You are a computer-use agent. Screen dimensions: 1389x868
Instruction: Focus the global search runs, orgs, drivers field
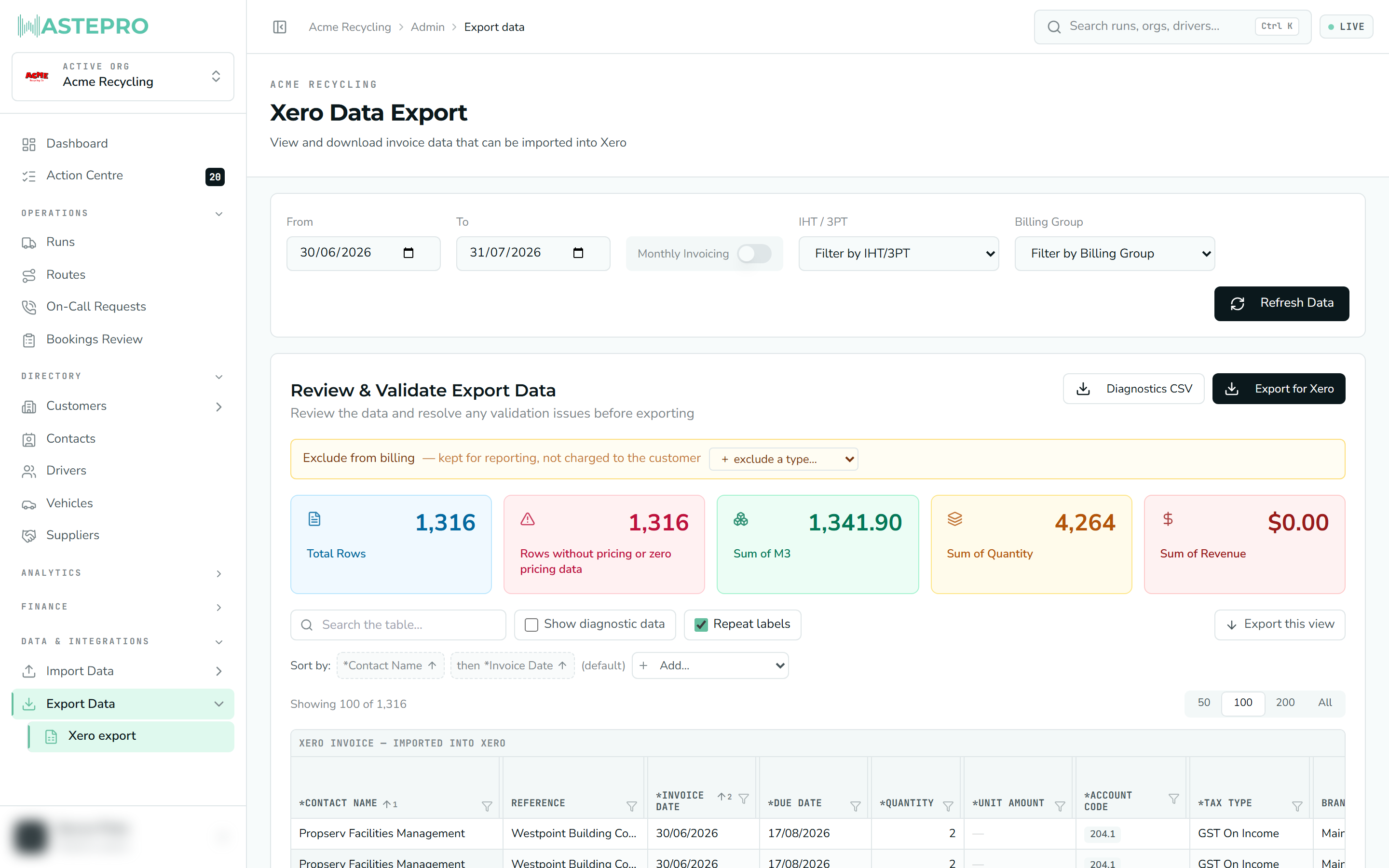(1172, 27)
